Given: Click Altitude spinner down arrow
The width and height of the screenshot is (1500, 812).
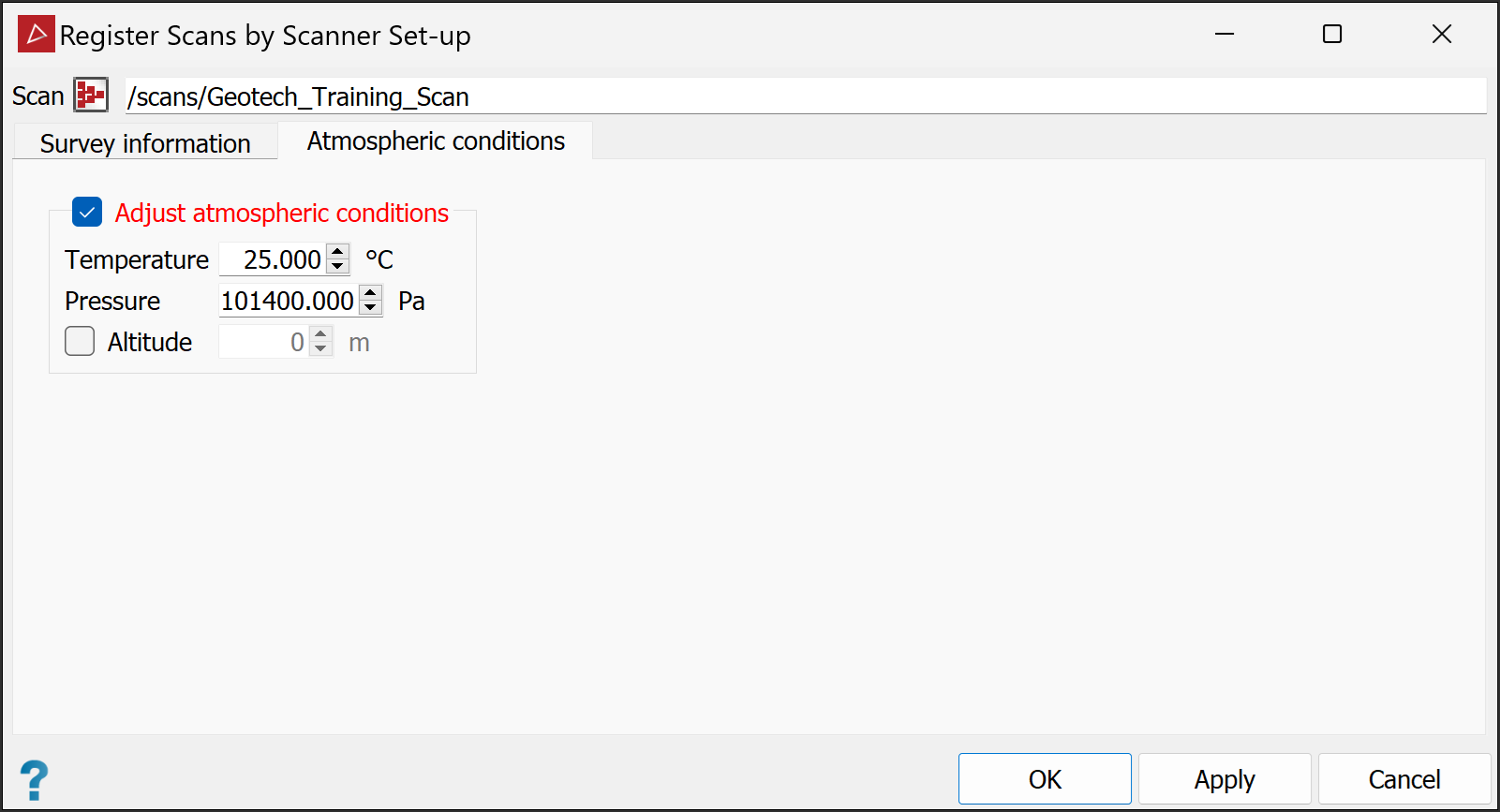Looking at the screenshot, I should coord(321,349).
